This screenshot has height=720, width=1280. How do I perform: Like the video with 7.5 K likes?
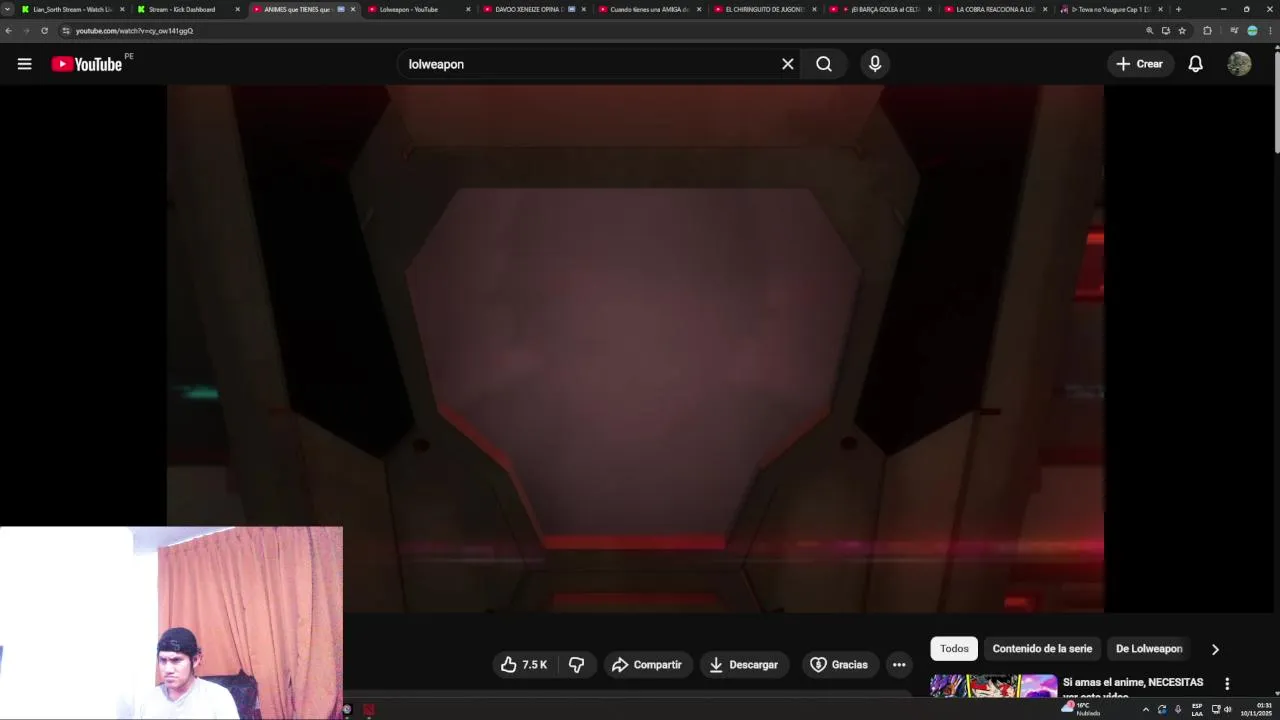[x=525, y=665]
